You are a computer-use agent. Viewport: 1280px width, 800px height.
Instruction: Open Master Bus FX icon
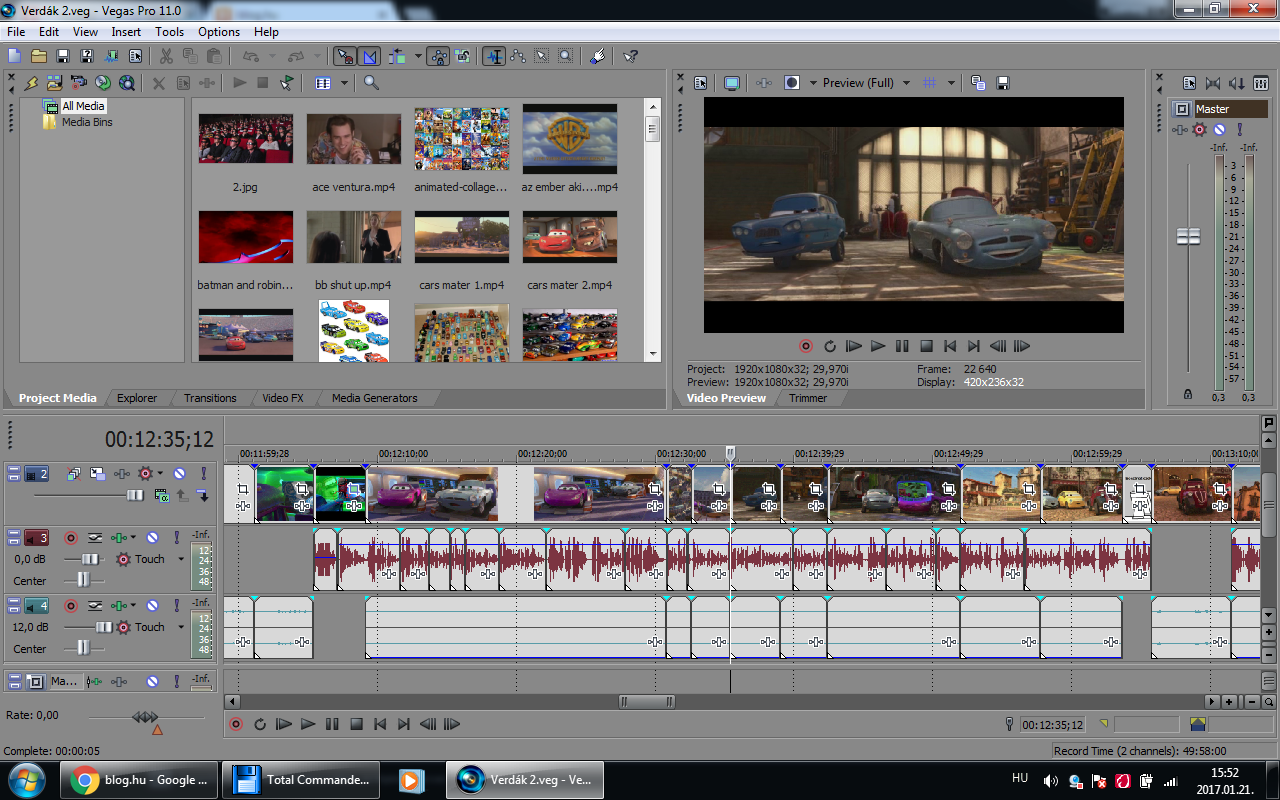pyautogui.click(x=1181, y=129)
